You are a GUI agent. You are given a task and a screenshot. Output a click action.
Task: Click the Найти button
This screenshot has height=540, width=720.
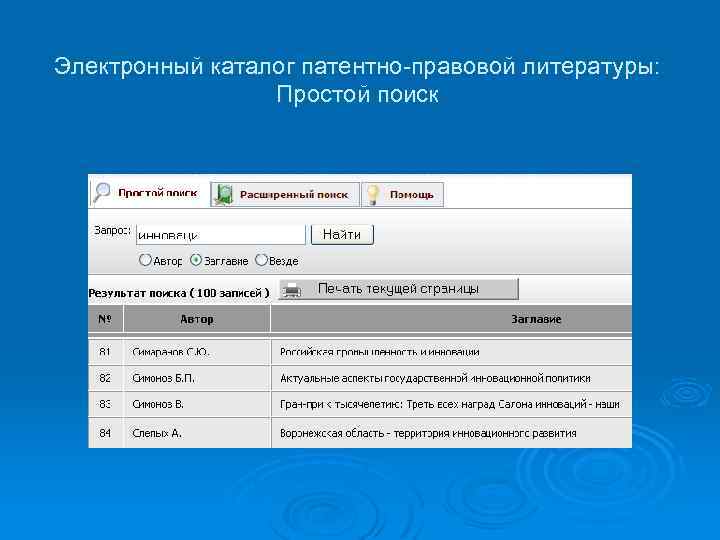342,235
